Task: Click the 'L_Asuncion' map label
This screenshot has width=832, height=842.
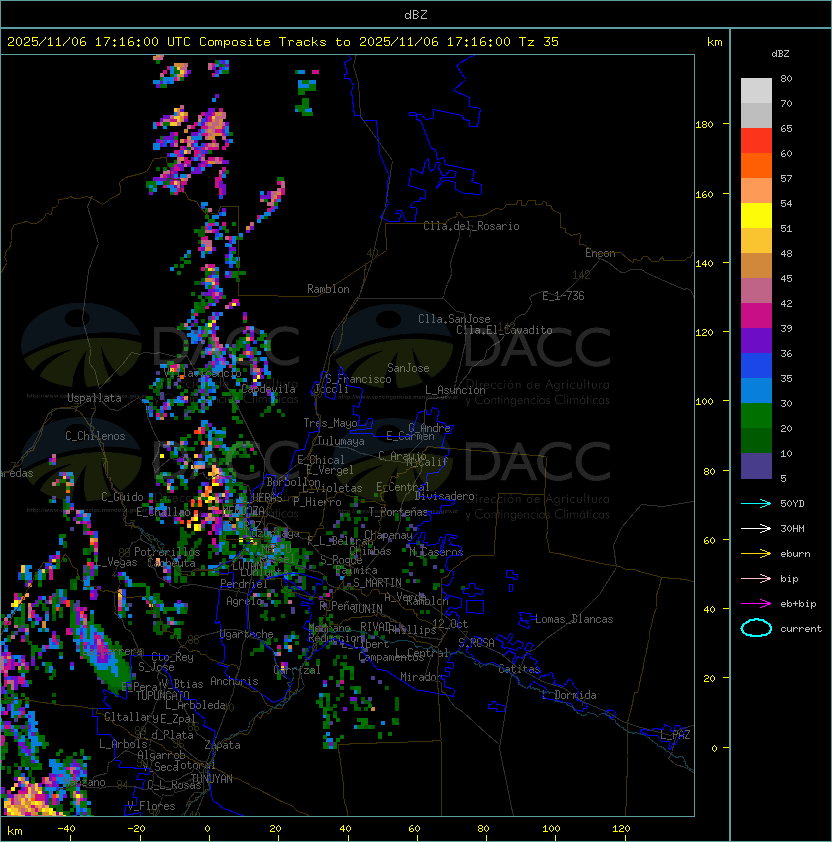Action: [x=455, y=390]
